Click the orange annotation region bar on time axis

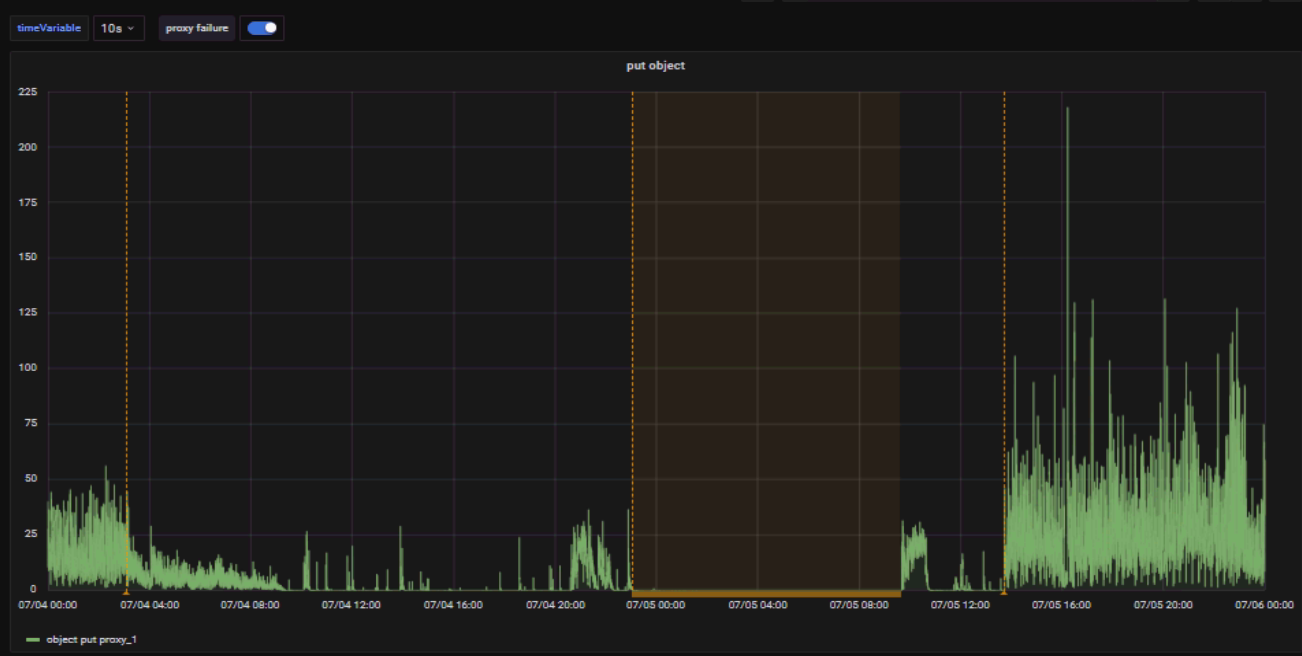pyautogui.click(x=765, y=593)
